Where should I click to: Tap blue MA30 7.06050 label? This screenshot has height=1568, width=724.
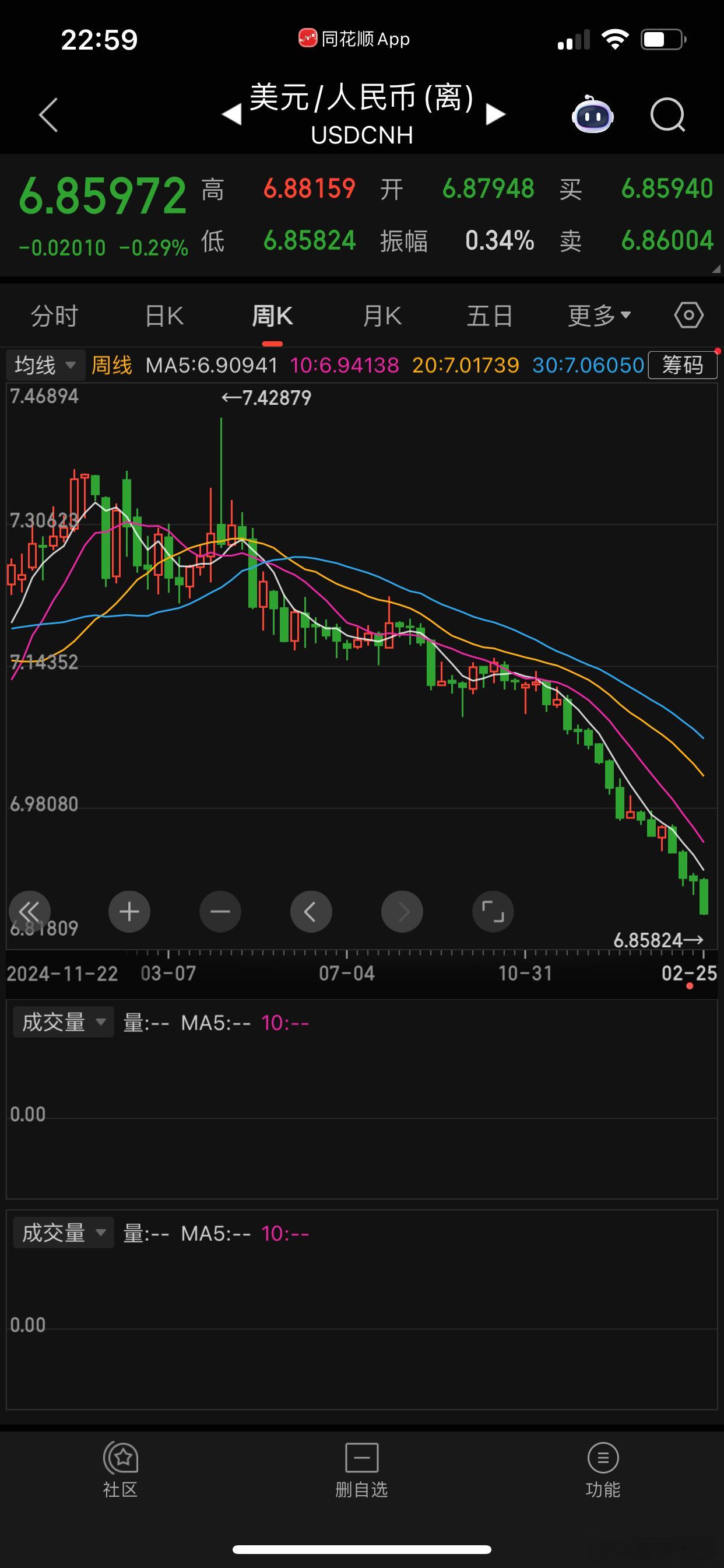(x=588, y=365)
